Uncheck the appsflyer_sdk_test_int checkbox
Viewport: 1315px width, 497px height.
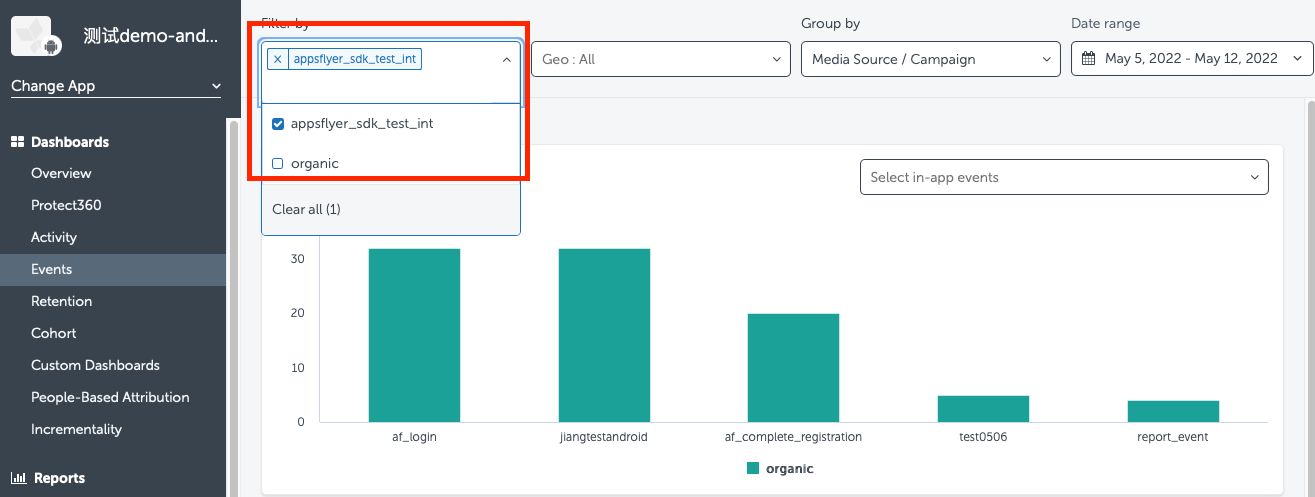278,124
